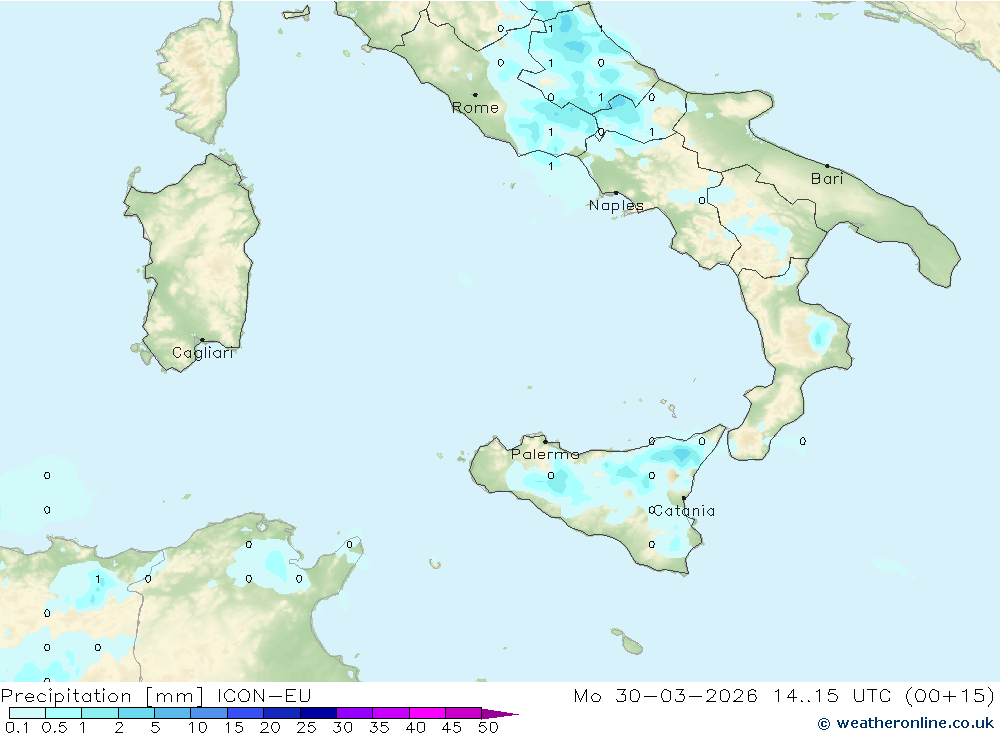Pick the 40–45 mm magenta legend swatch
Image resolution: width=1000 pixels, height=733 pixels.
[x=427, y=713]
